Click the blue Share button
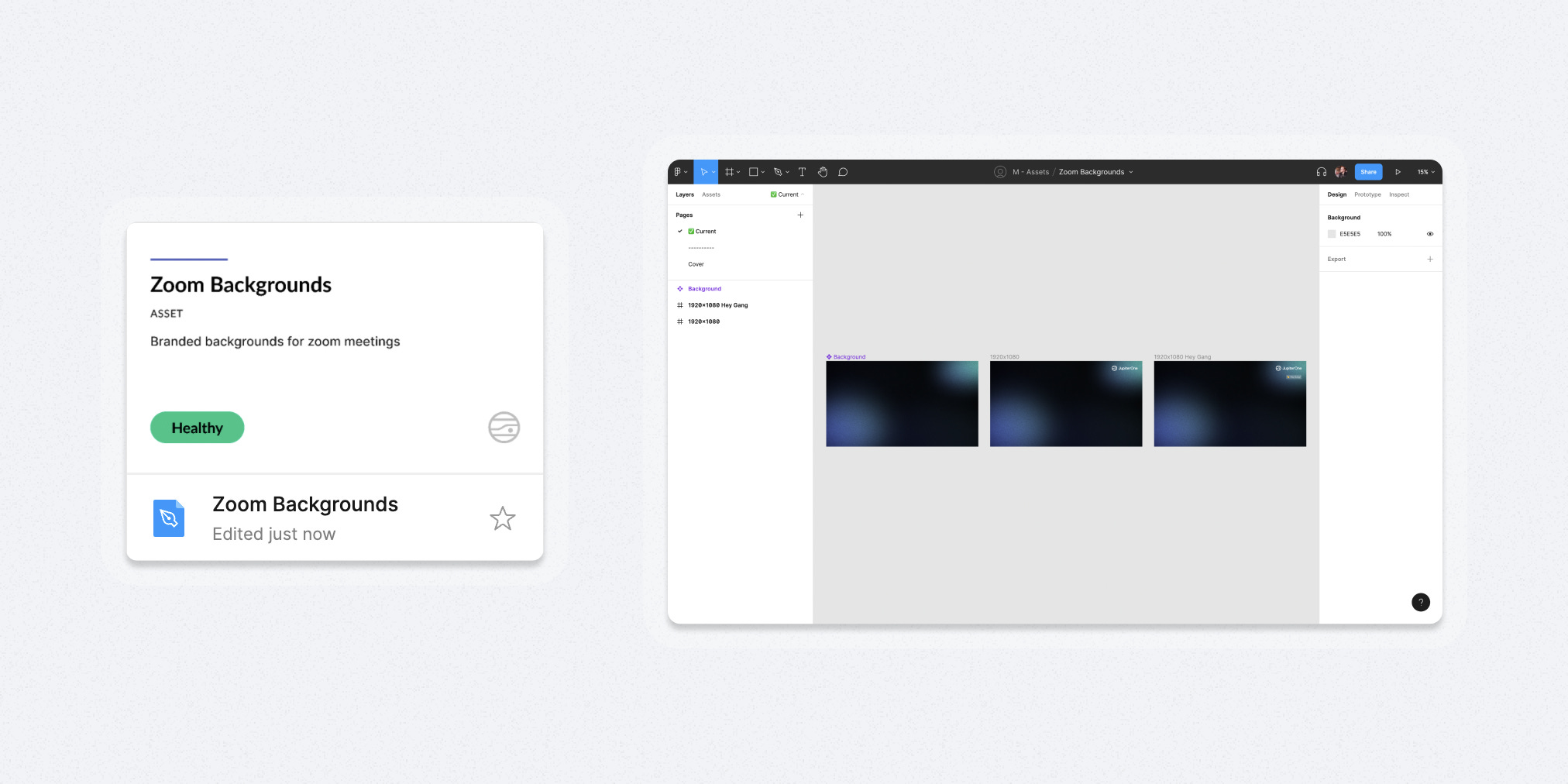Screen dimensions: 1568x784 tap(1368, 171)
